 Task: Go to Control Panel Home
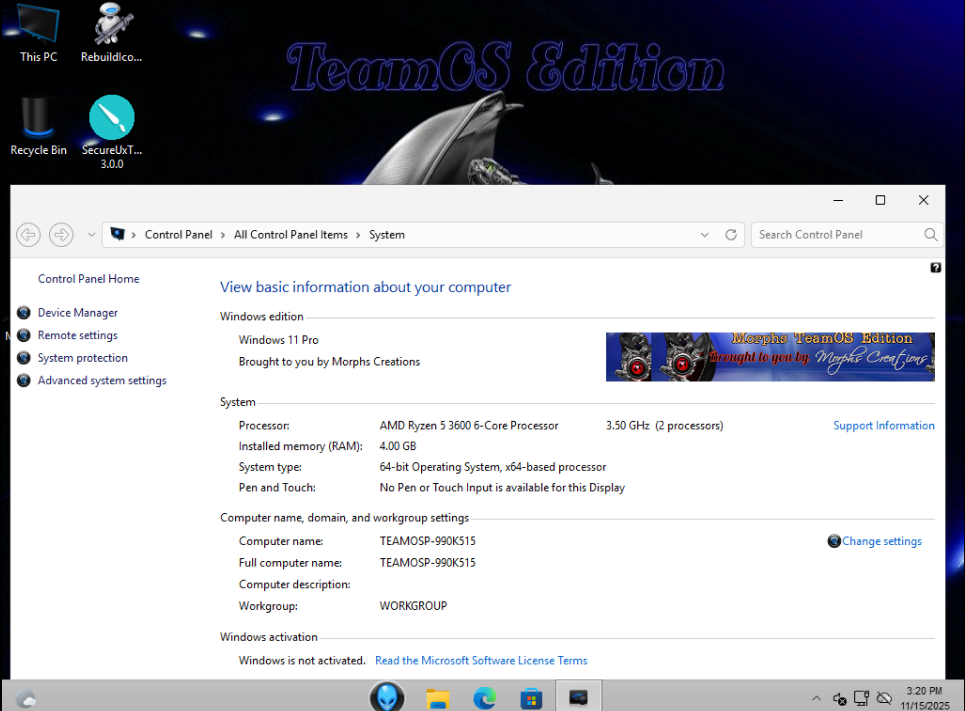click(x=88, y=279)
